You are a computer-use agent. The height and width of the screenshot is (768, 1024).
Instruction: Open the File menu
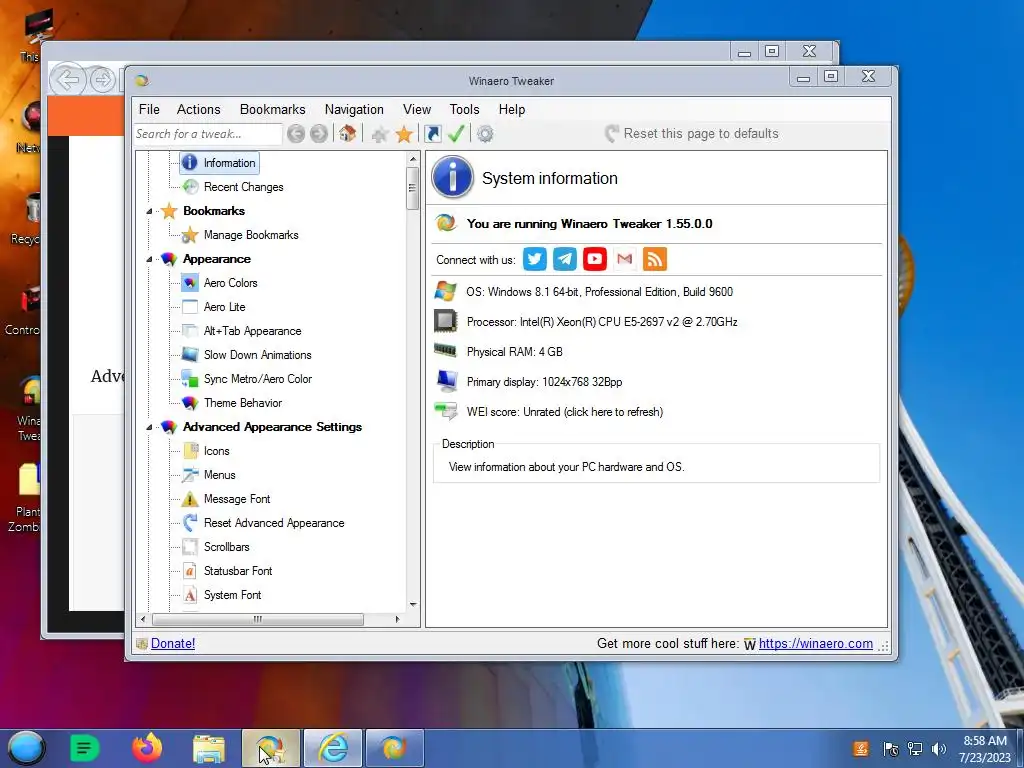point(149,110)
